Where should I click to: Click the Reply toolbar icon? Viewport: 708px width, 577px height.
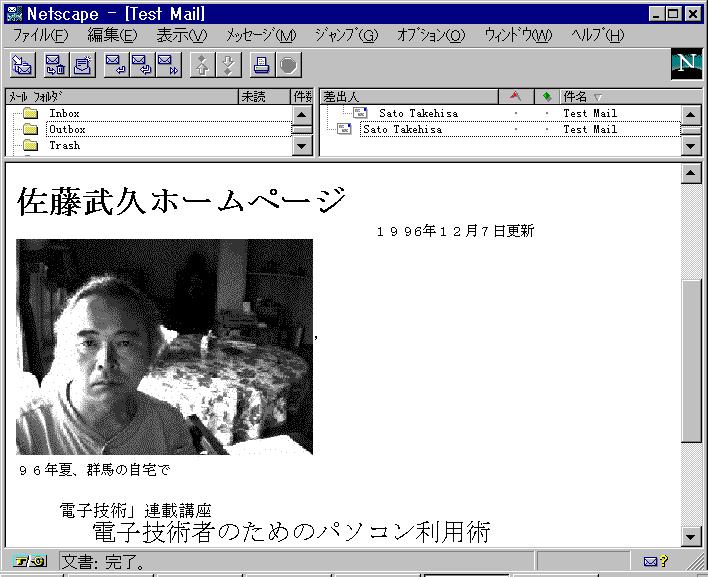click(x=116, y=66)
